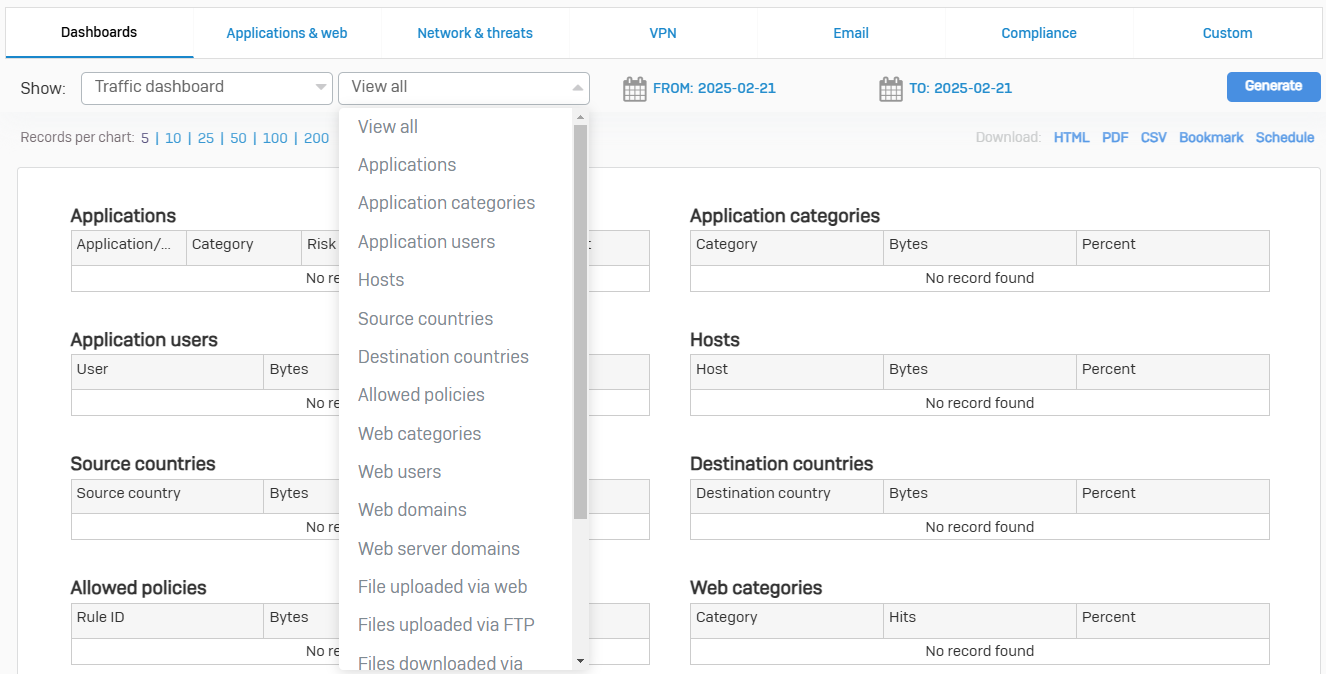Click the FROM date calendar icon

pos(635,89)
